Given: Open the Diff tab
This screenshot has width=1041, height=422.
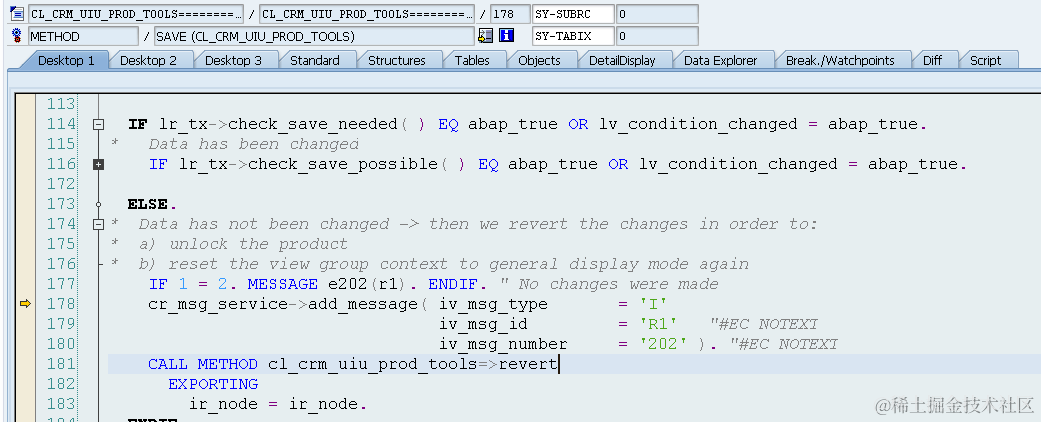Looking at the screenshot, I should point(932,60).
